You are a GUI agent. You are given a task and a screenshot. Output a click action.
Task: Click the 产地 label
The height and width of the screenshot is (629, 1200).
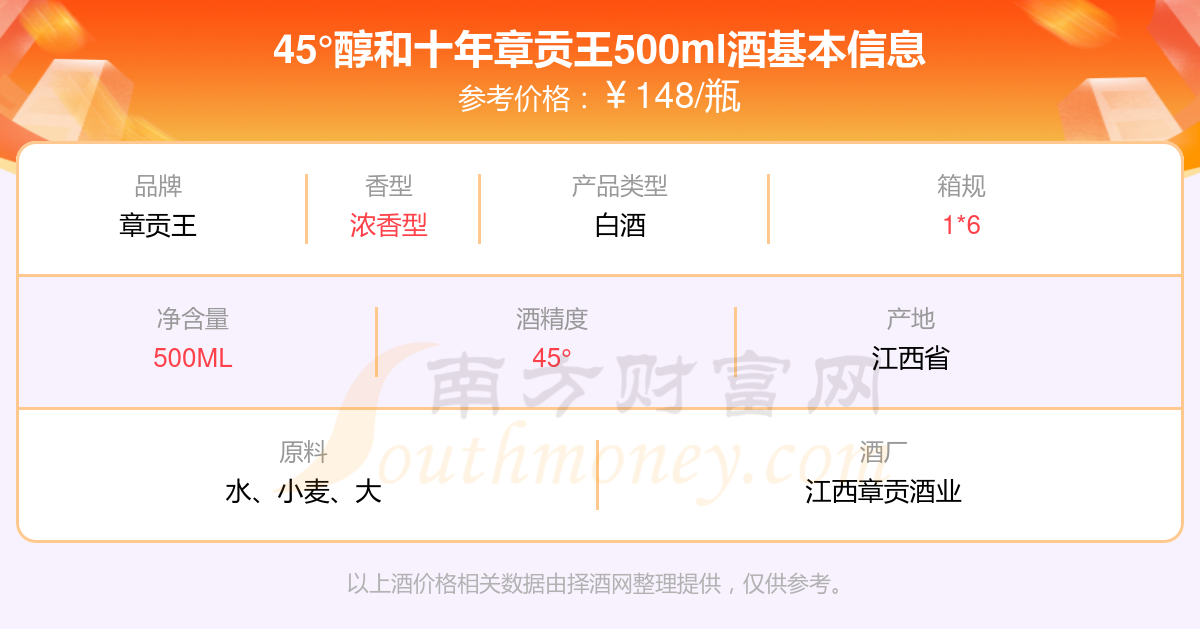pyautogui.click(x=910, y=319)
